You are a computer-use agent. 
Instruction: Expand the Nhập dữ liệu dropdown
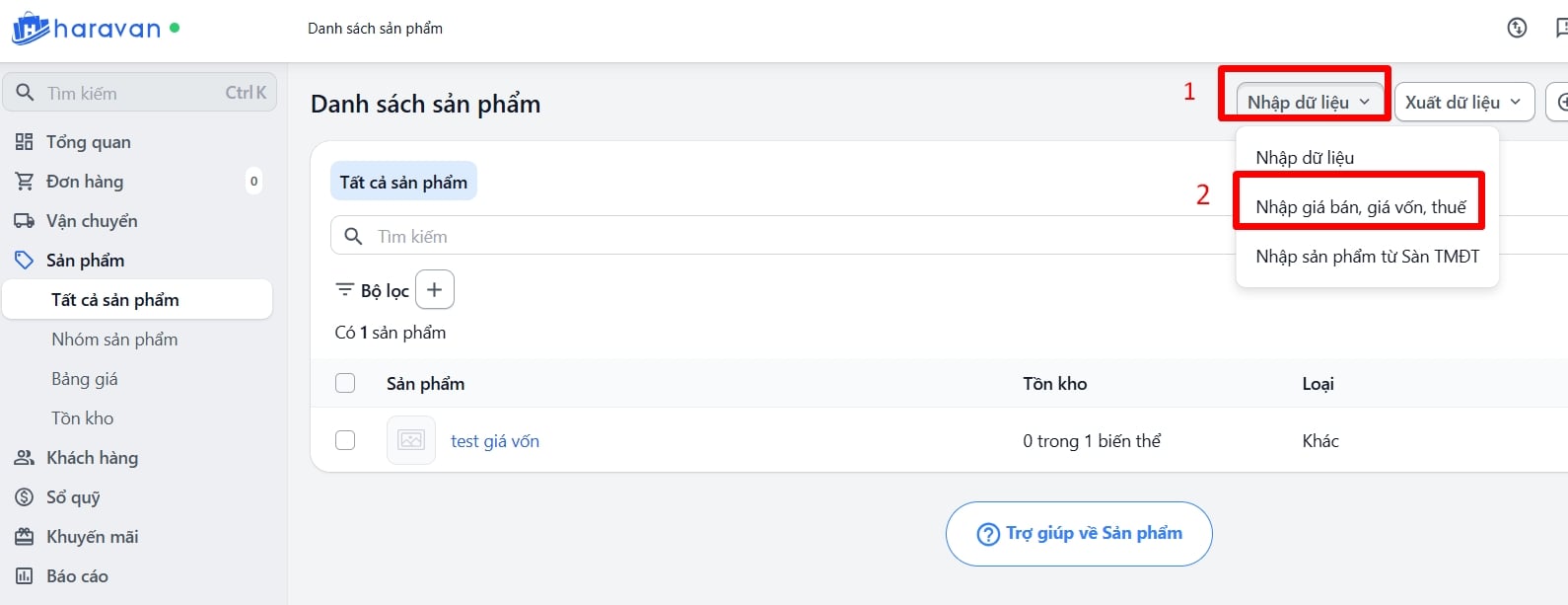[1308, 103]
